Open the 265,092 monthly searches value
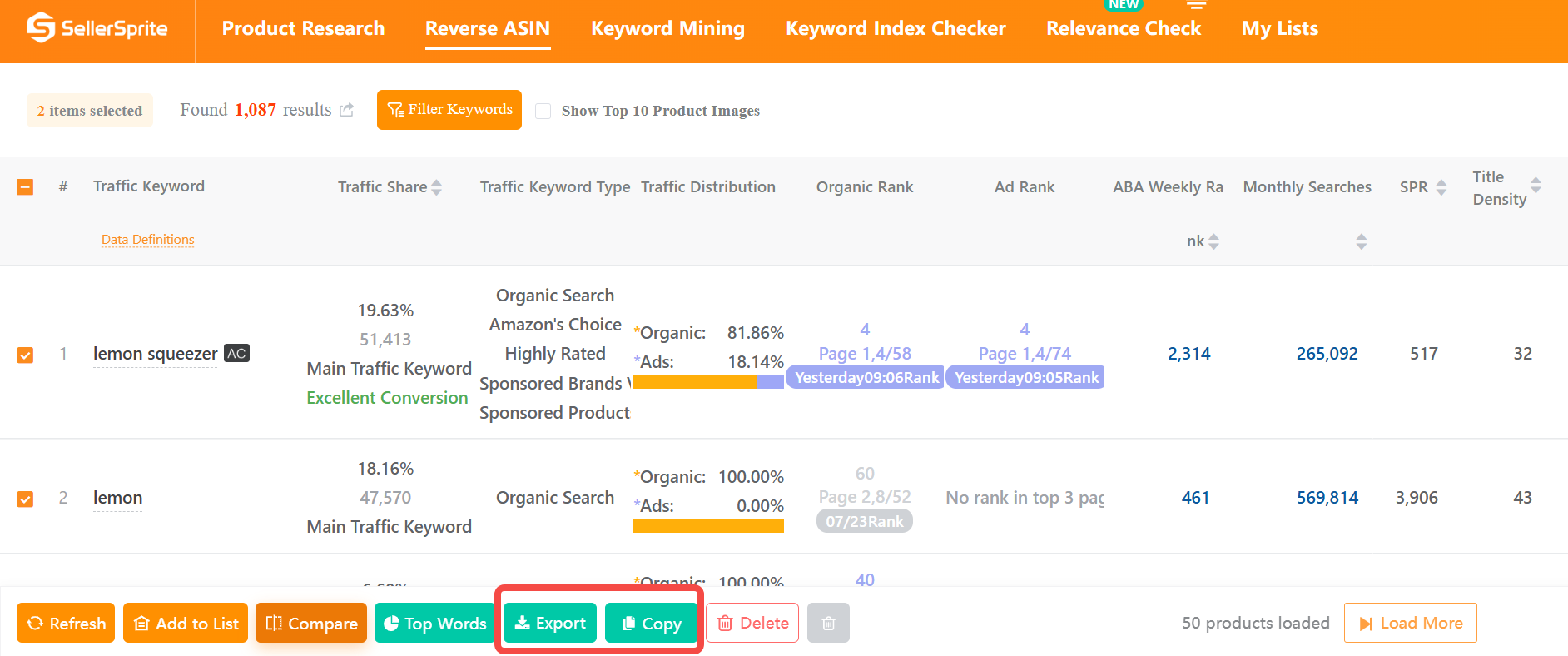Image resolution: width=1568 pixels, height=656 pixels. 1327,354
